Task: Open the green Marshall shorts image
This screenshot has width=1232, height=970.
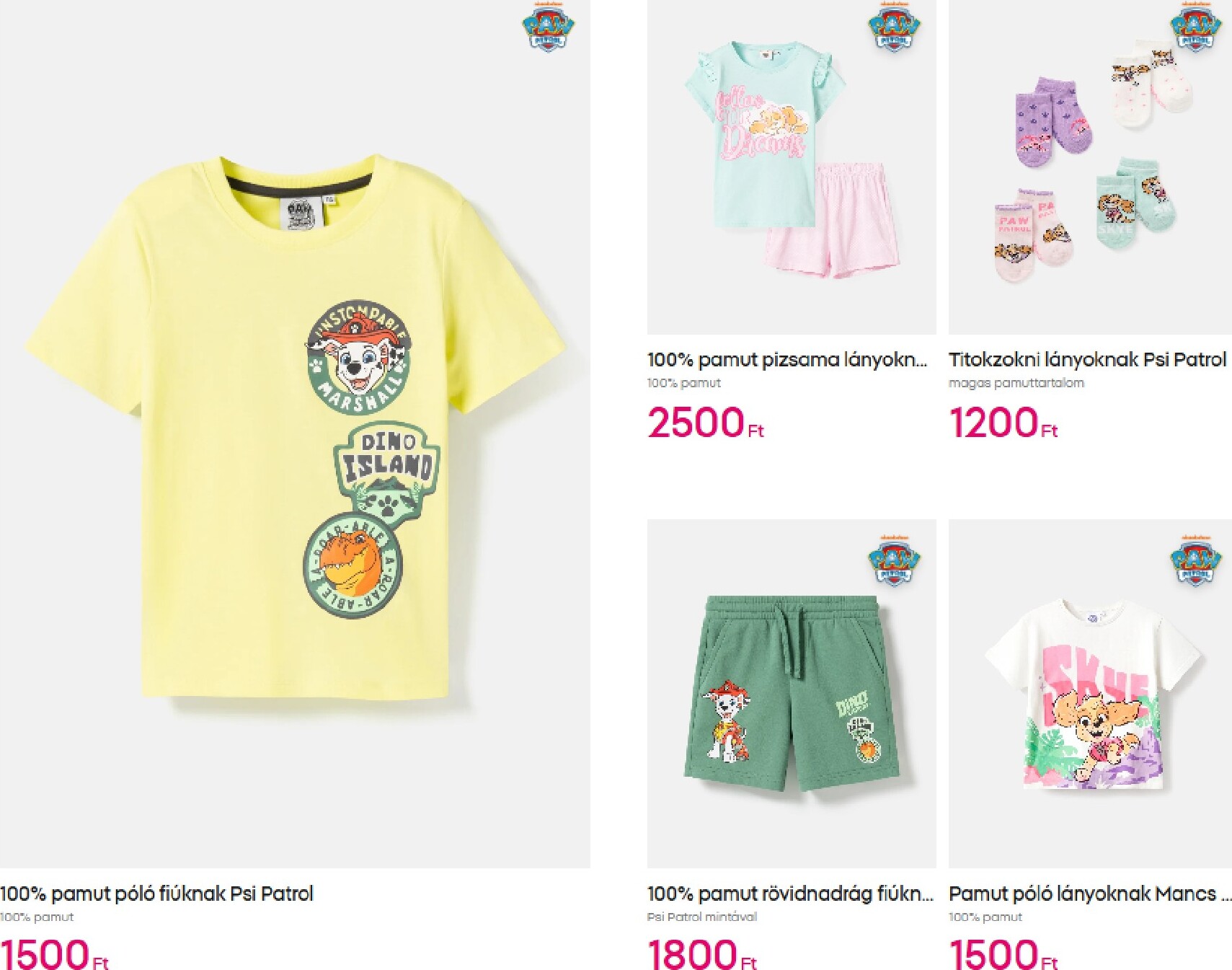Action: [x=792, y=693]
